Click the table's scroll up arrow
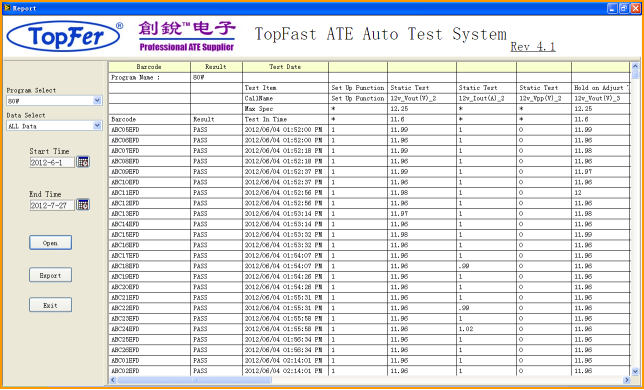 coord(635,66)
